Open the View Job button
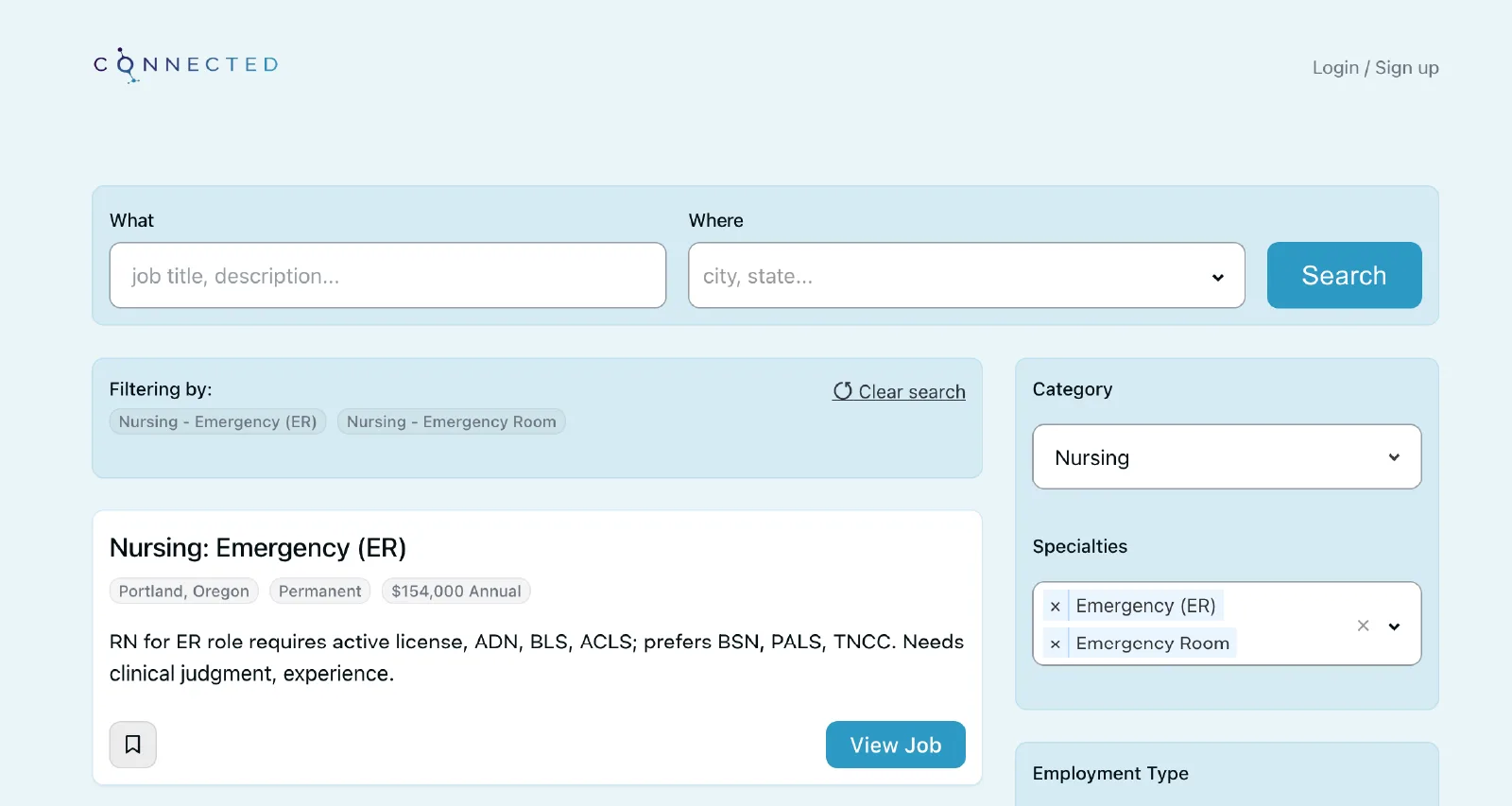Viewport: 1512px width, 806px height. coord(895,746)
